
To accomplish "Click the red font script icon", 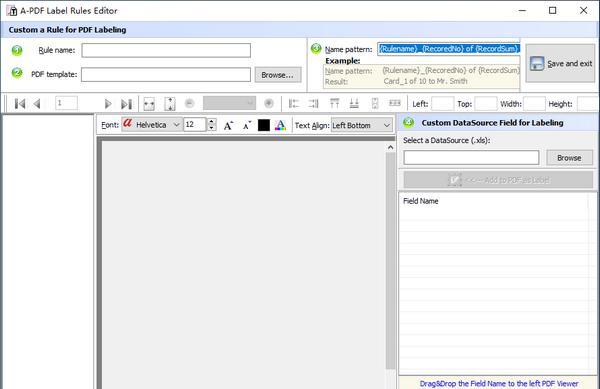I will click(127, 124).
